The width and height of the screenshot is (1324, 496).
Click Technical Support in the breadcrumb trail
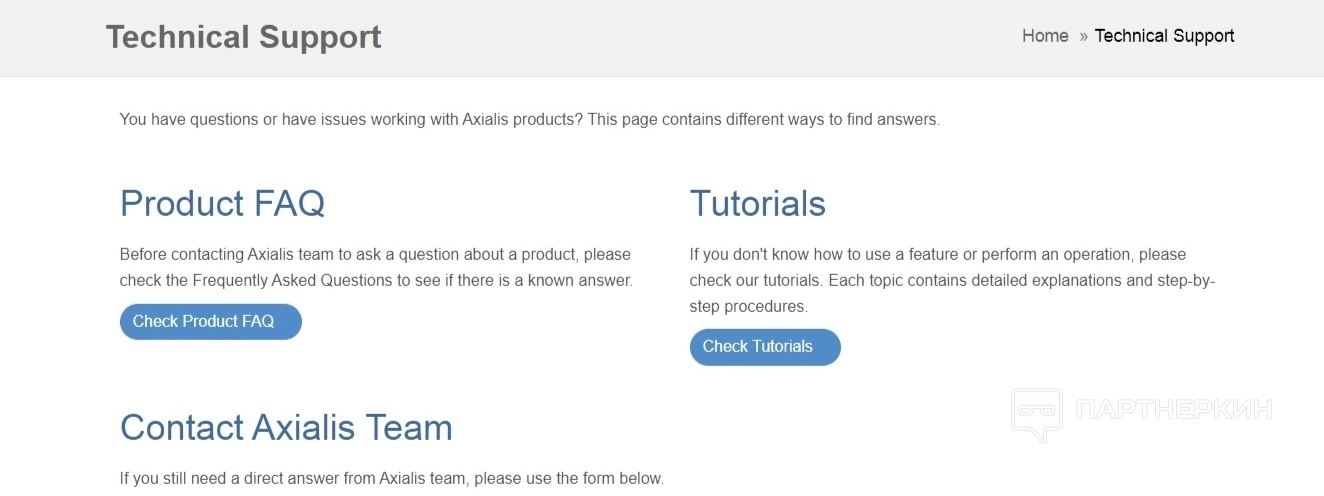[x=1164, y=36]
